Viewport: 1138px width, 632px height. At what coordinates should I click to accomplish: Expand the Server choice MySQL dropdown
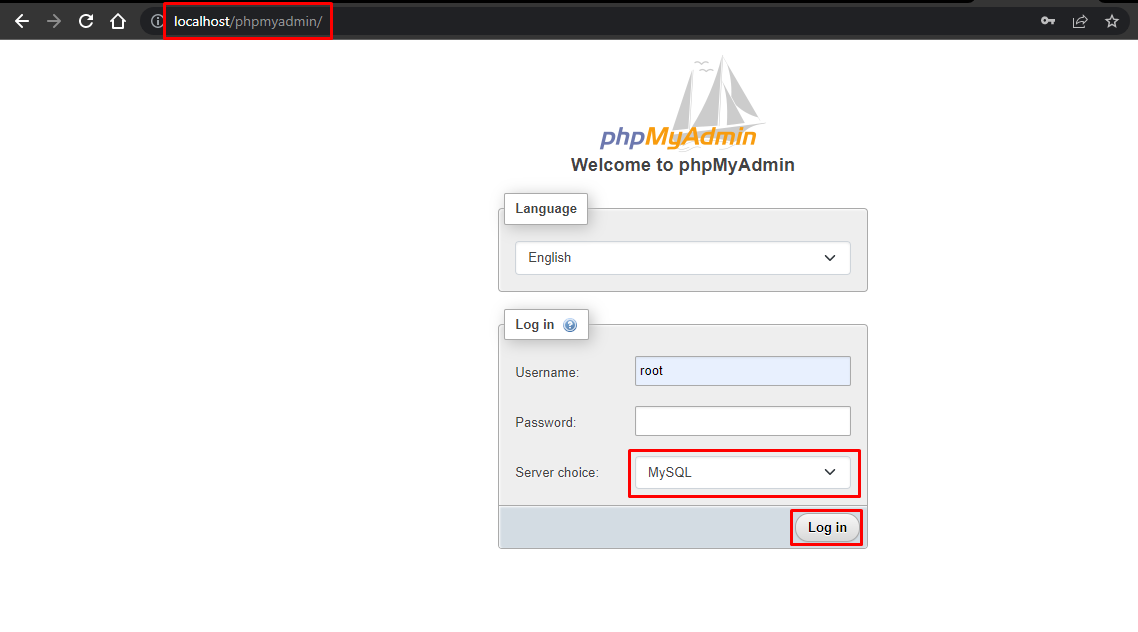[x=742, y=472]
